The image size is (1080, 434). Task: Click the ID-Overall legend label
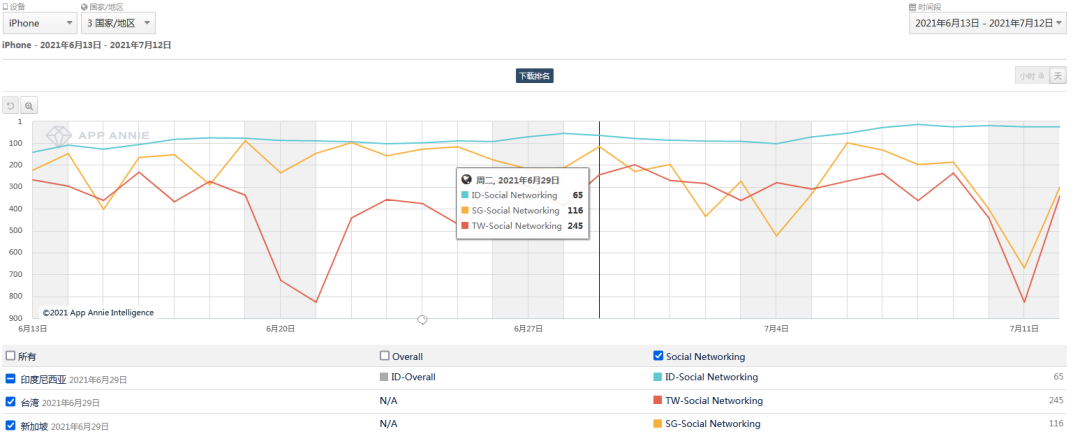point(413,377)
